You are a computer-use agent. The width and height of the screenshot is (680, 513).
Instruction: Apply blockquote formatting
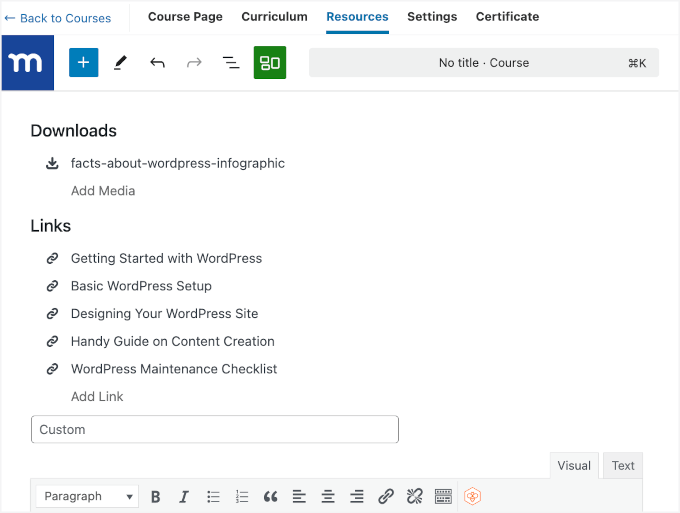[270, 497]
